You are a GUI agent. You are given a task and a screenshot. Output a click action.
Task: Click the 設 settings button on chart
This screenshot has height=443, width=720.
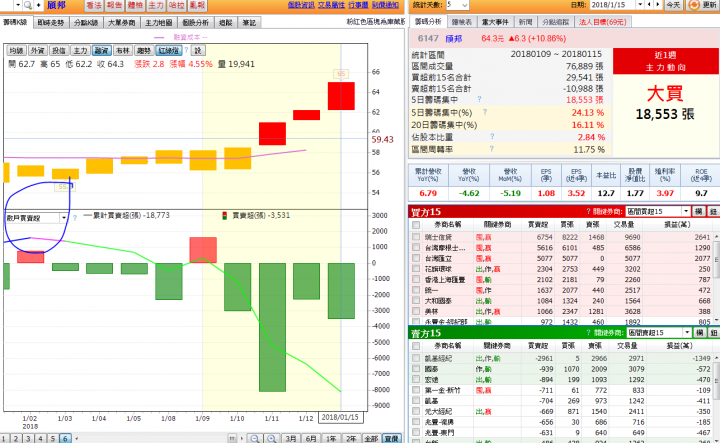click(198, 50)
